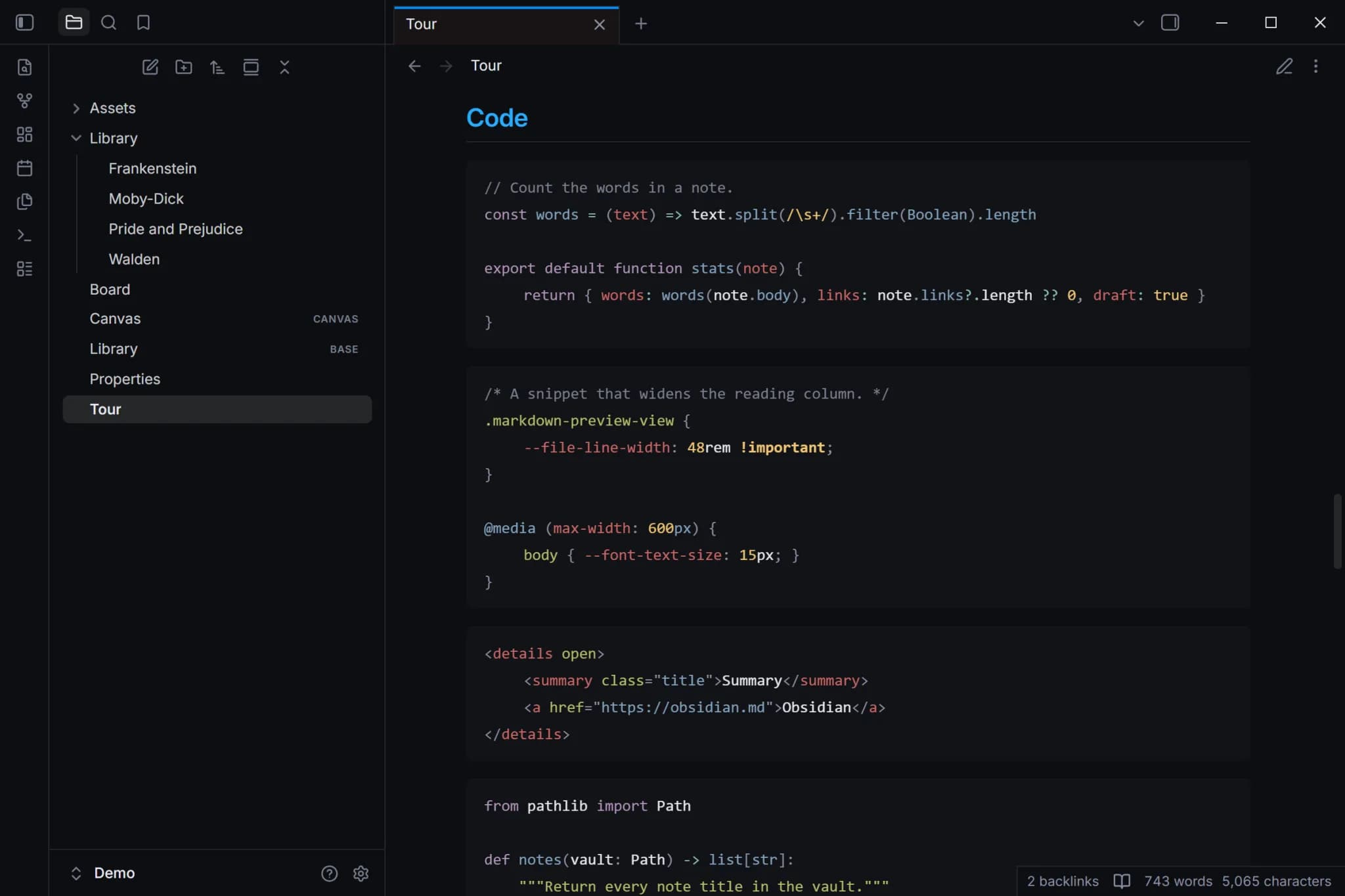Create a new folder icon
The image size is (1345, 896).
183,66
